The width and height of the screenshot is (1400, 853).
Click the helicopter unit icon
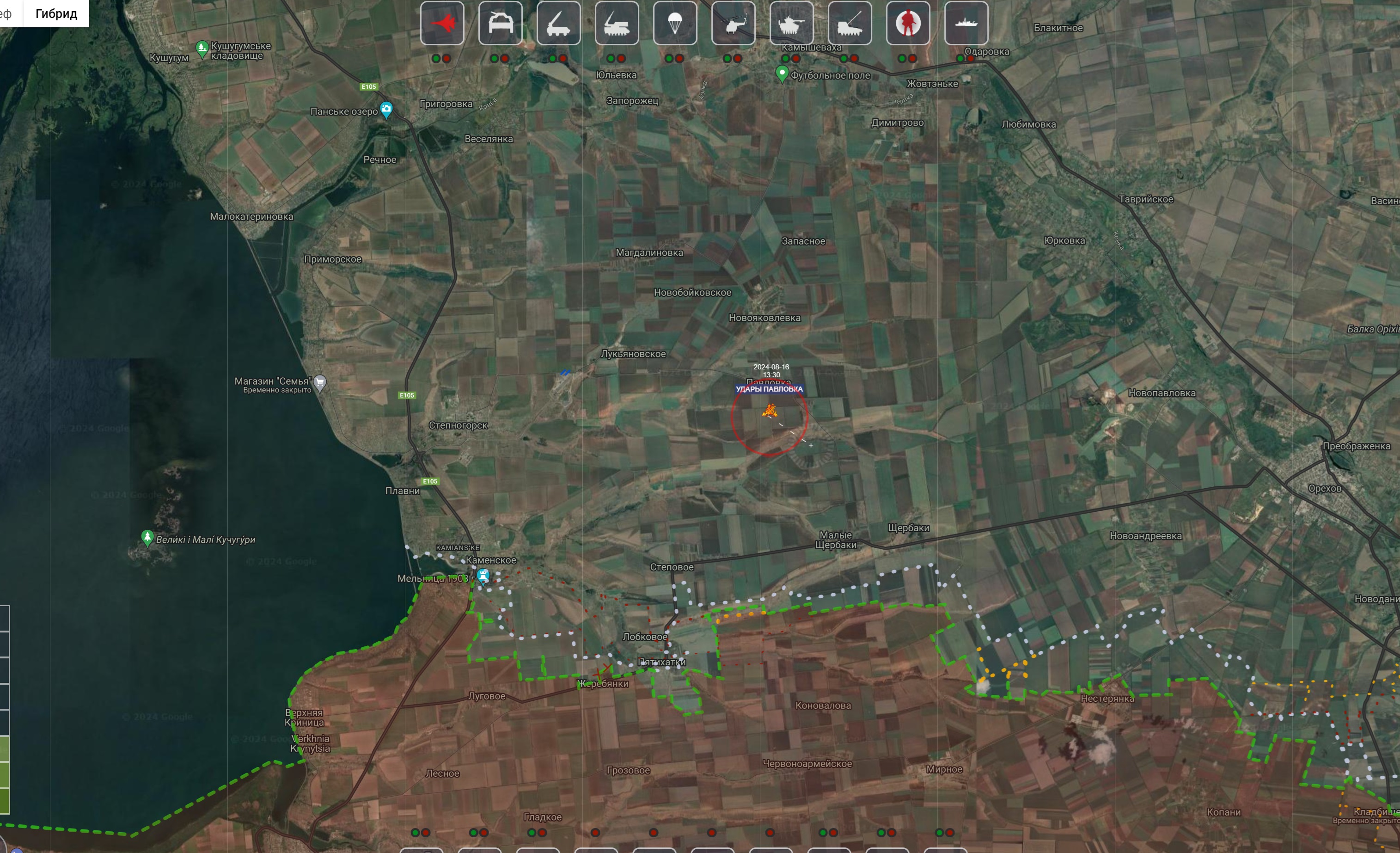733,23
